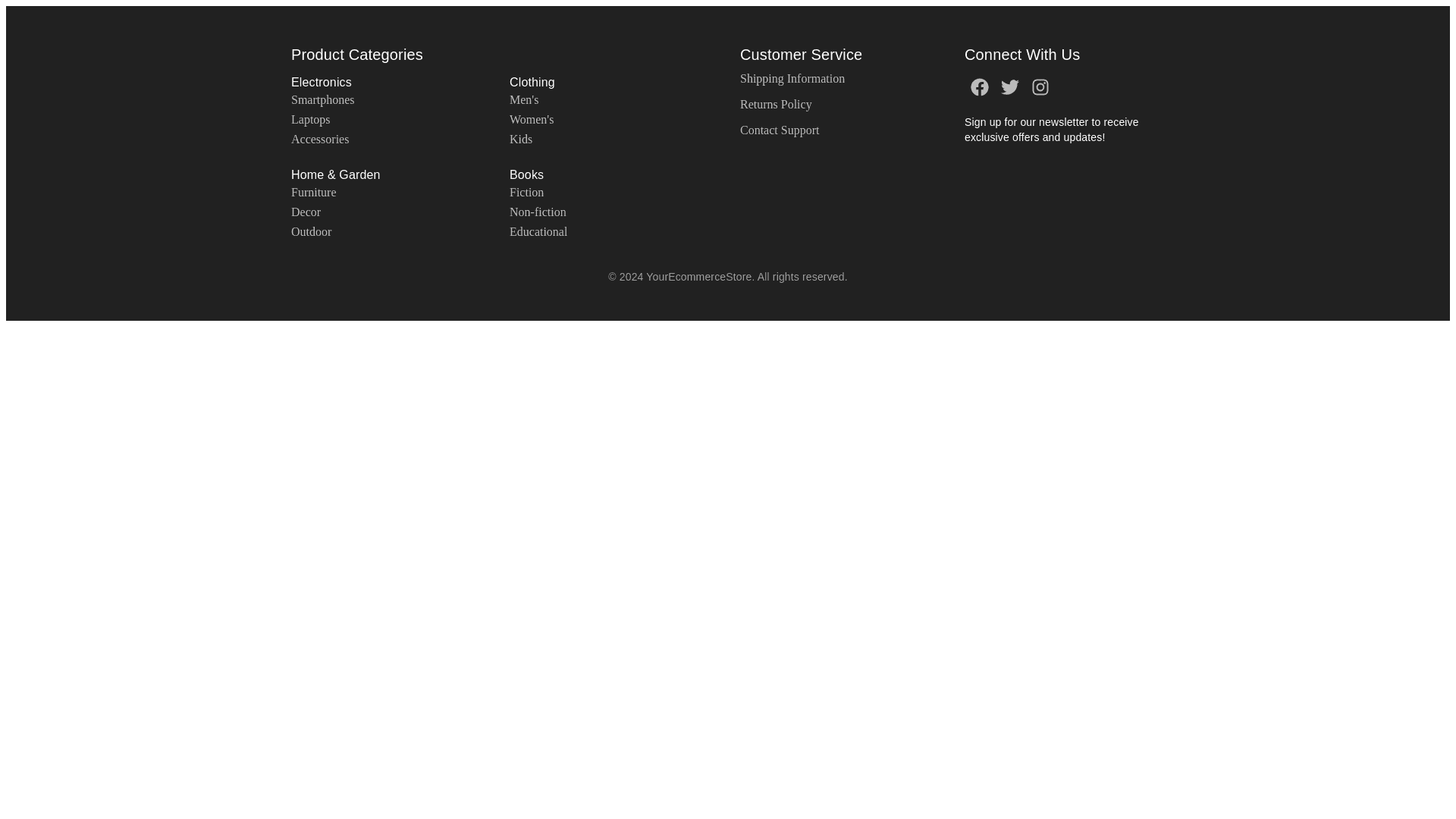Open Educational books category
The image size is (1456, 819).
coord(538,232)
